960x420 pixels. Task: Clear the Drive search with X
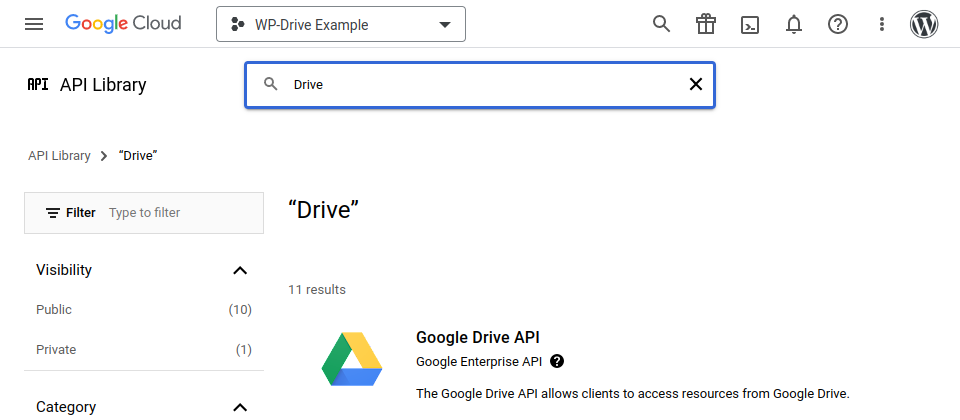(x=696, y=85)
